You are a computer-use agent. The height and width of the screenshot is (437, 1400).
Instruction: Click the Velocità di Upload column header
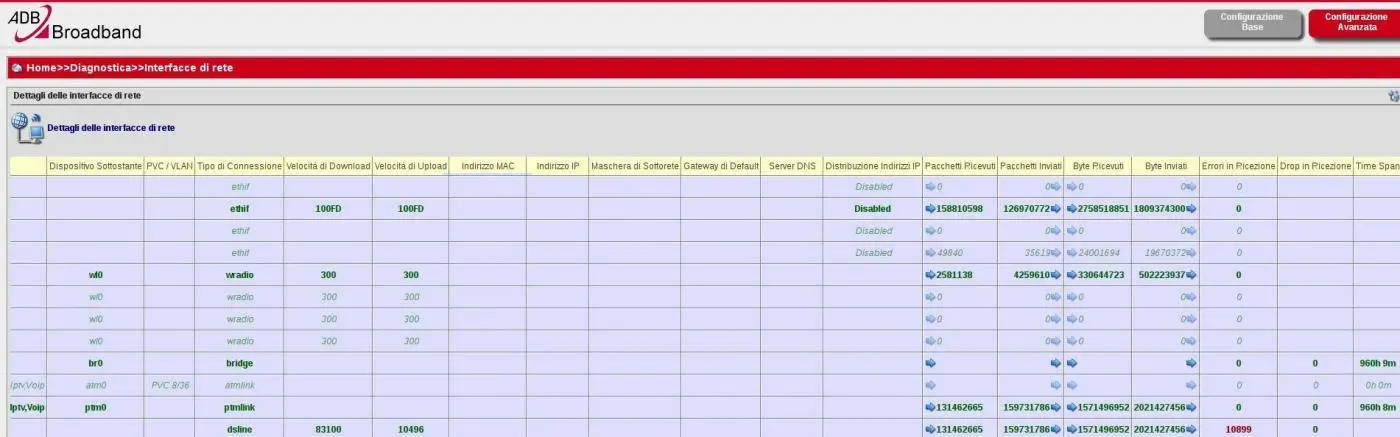pyautogui.click(x=411, y=166)
